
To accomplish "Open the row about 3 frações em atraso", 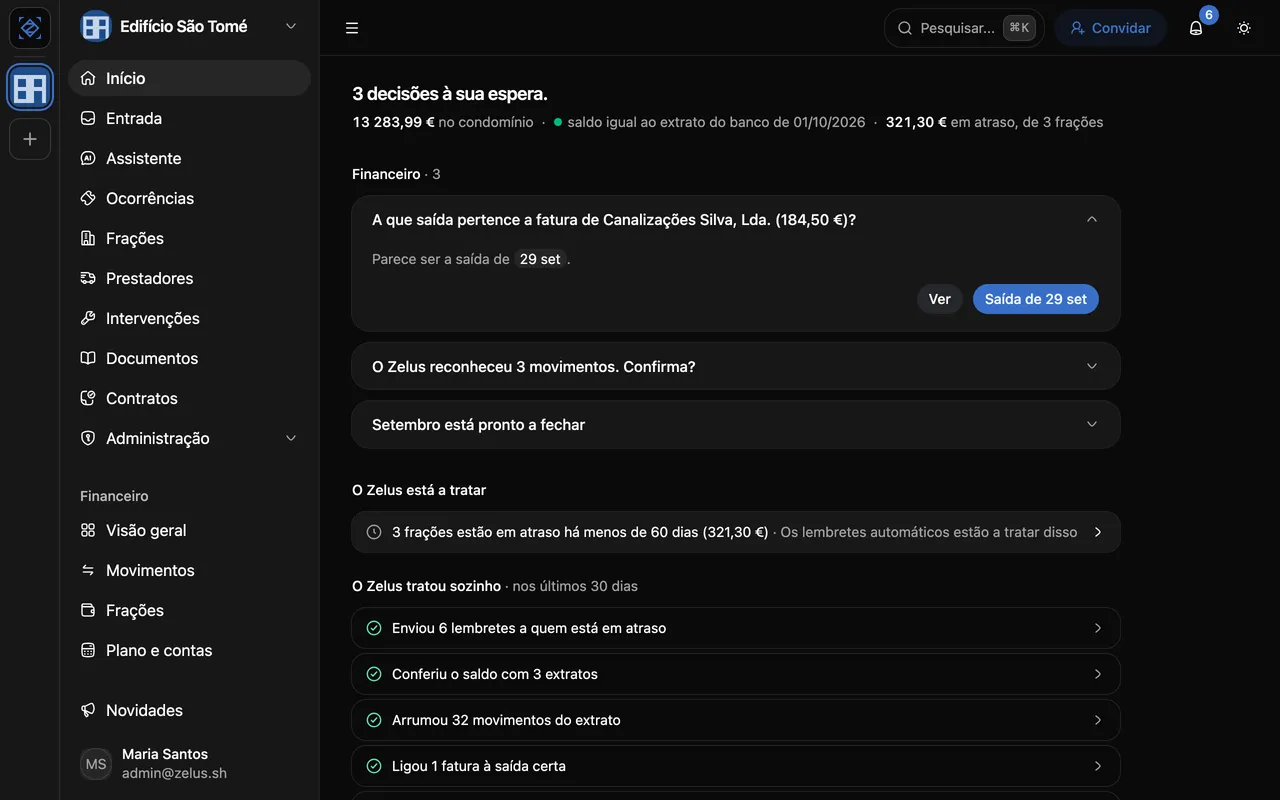I will (736, 532).
